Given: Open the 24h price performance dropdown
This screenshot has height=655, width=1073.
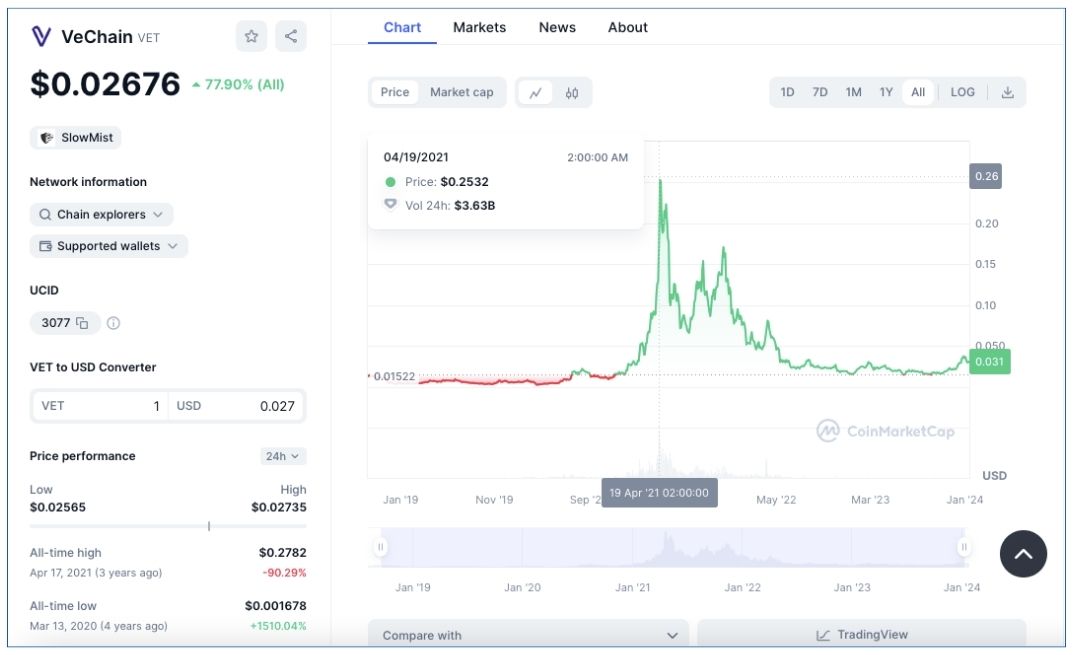Looking at the screenshot, I should tap(283, 456).
